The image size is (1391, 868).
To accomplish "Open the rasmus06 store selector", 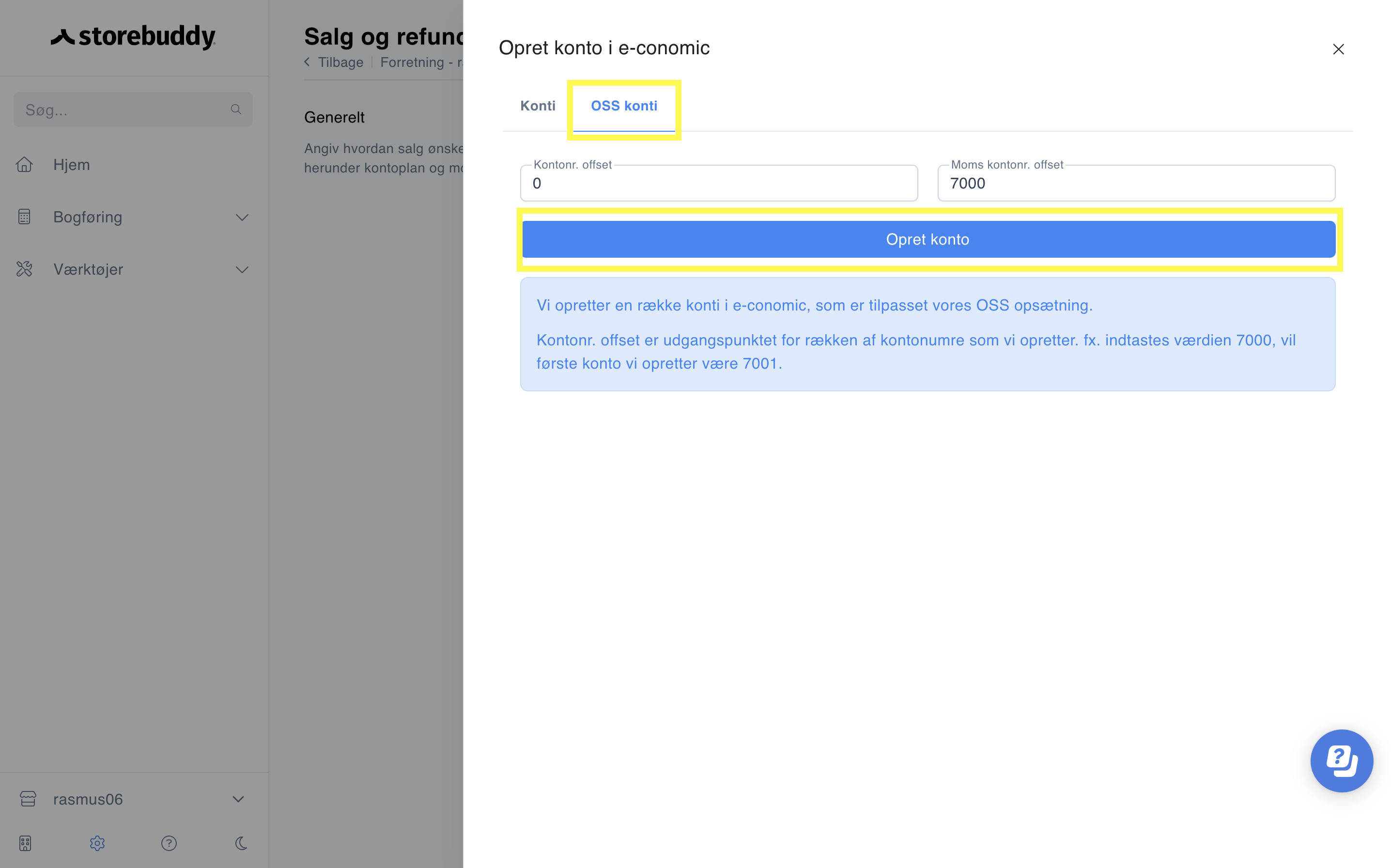I will [x=133, y=799].
